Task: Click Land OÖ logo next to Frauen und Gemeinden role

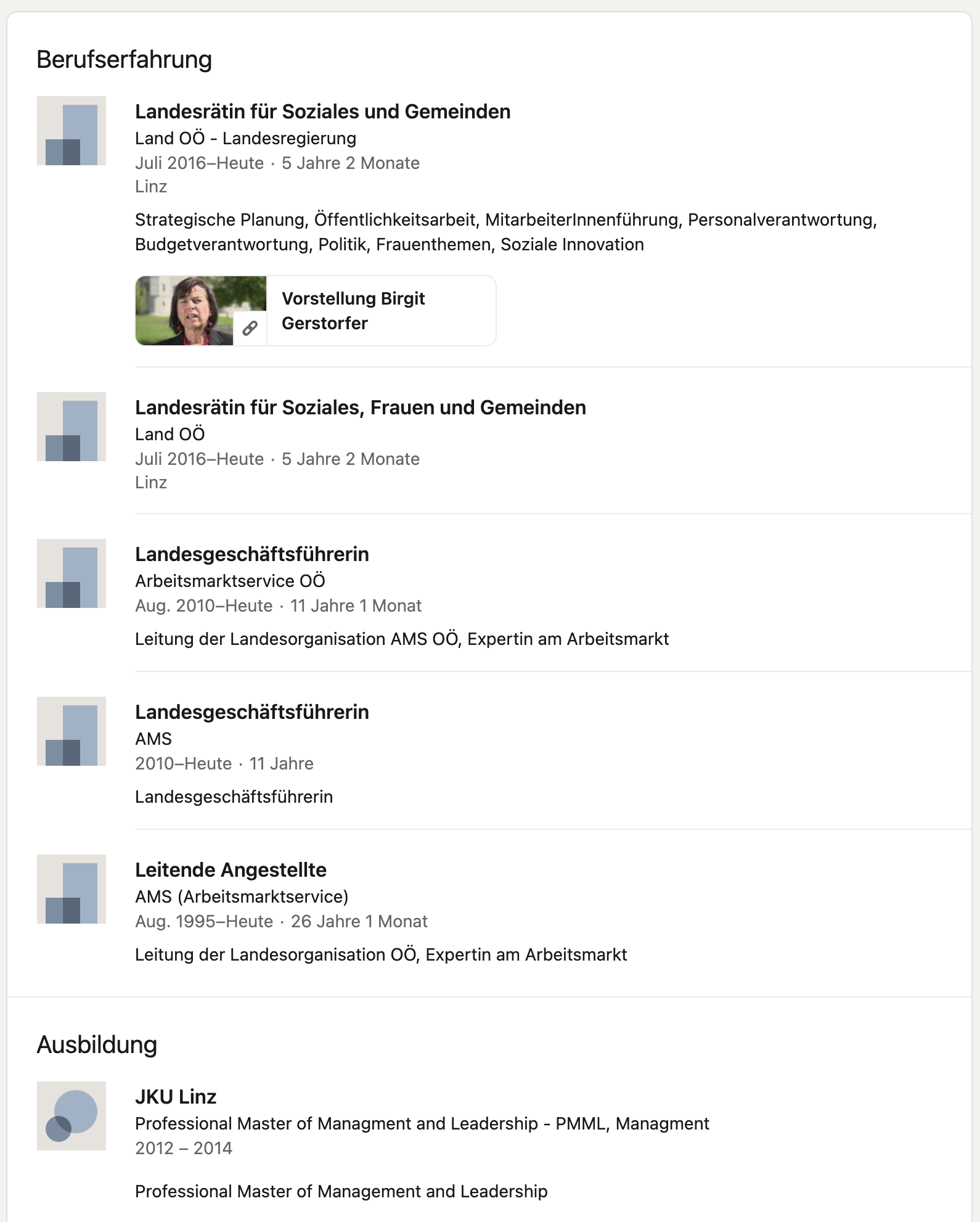Action: coord(71,427)
